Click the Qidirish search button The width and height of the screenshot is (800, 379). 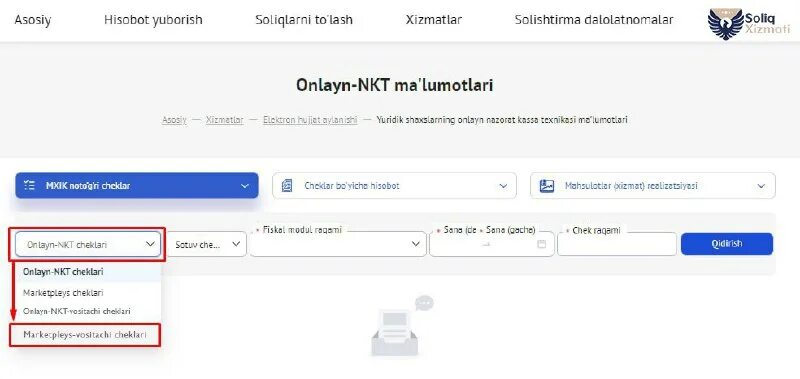tap(727, 244)
